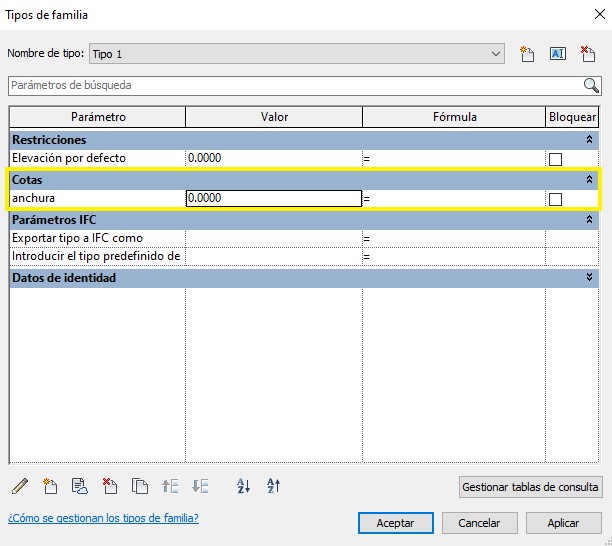Click the magnifier icon in the search box

591,85
